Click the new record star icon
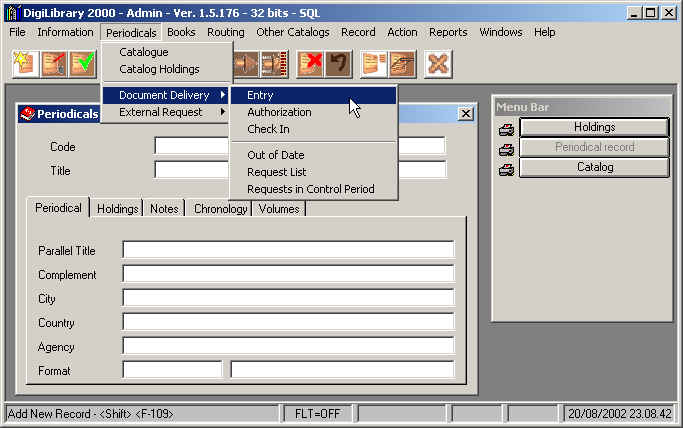This screenshot has width=683, height=428. 26,64
